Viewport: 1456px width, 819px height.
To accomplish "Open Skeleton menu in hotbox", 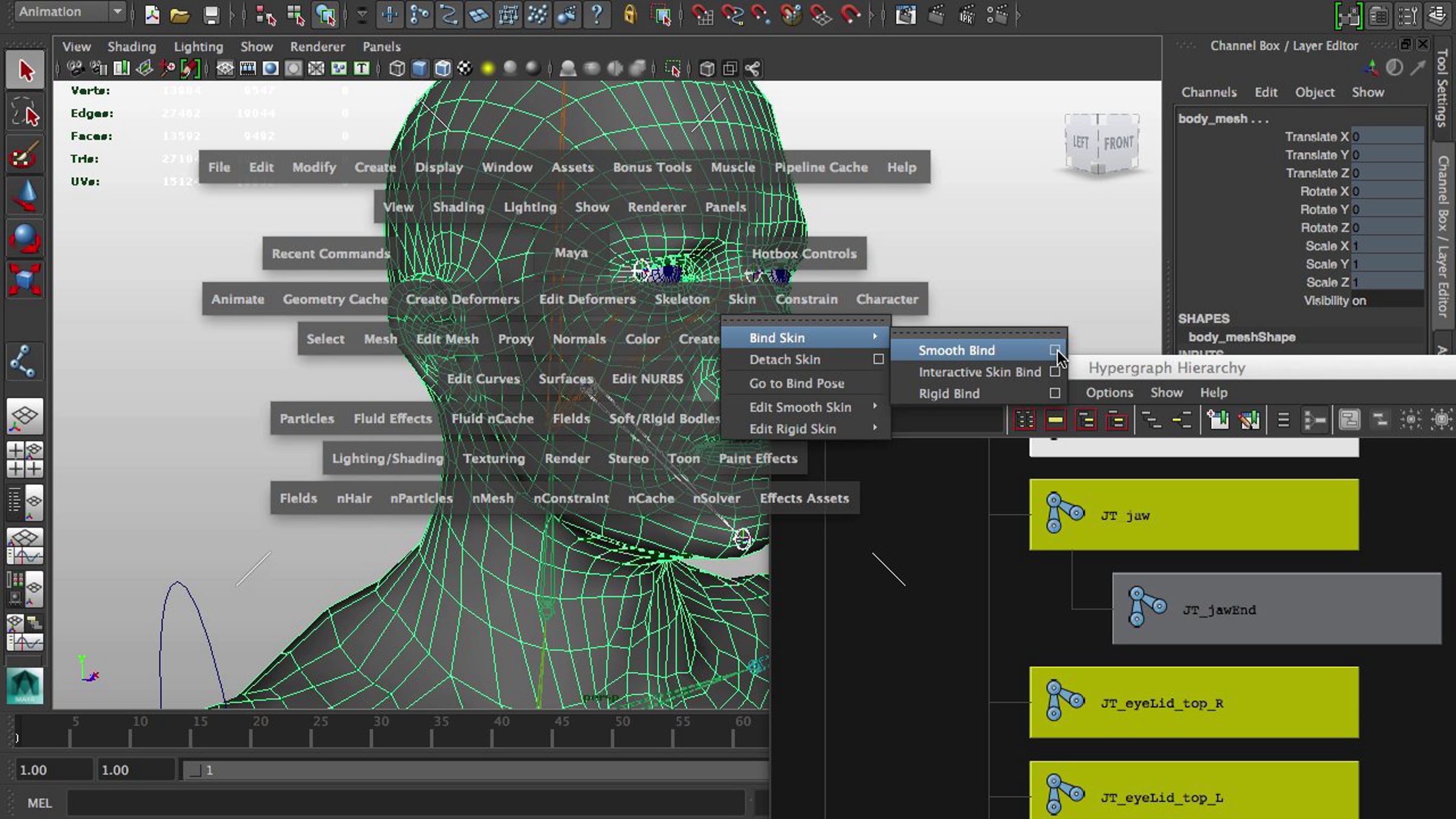I will pos(682,299).
